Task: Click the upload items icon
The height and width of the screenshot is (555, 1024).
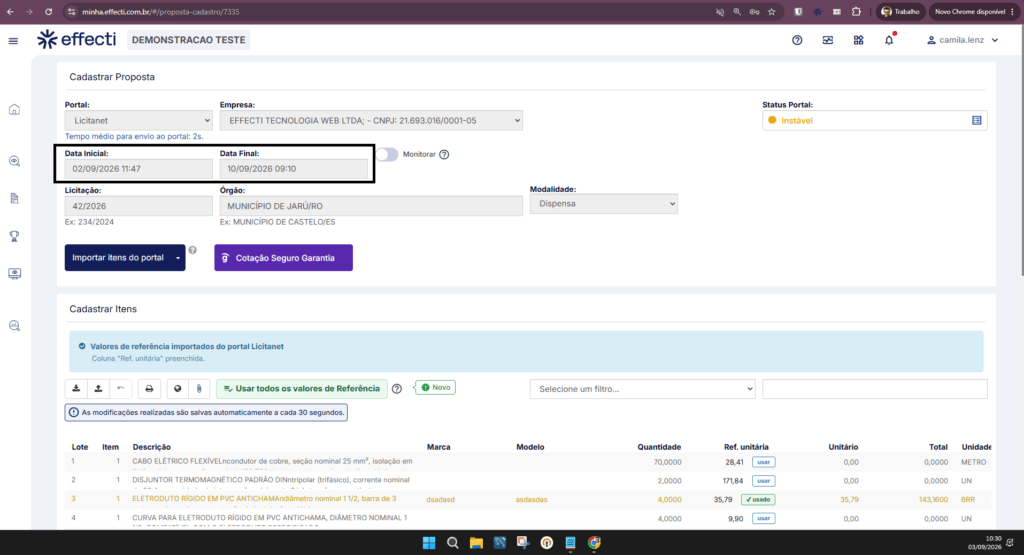Action: click(98, 388)
